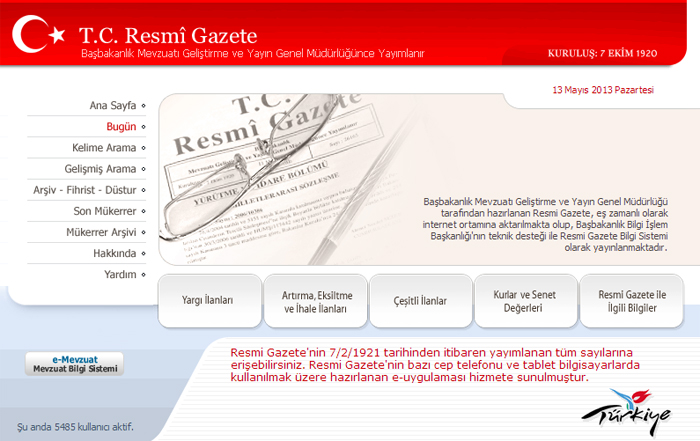700x441 pixels.
Task: Click the date 13 Mayıs 2013 Pazartesi
Action: tap(603, 90)
